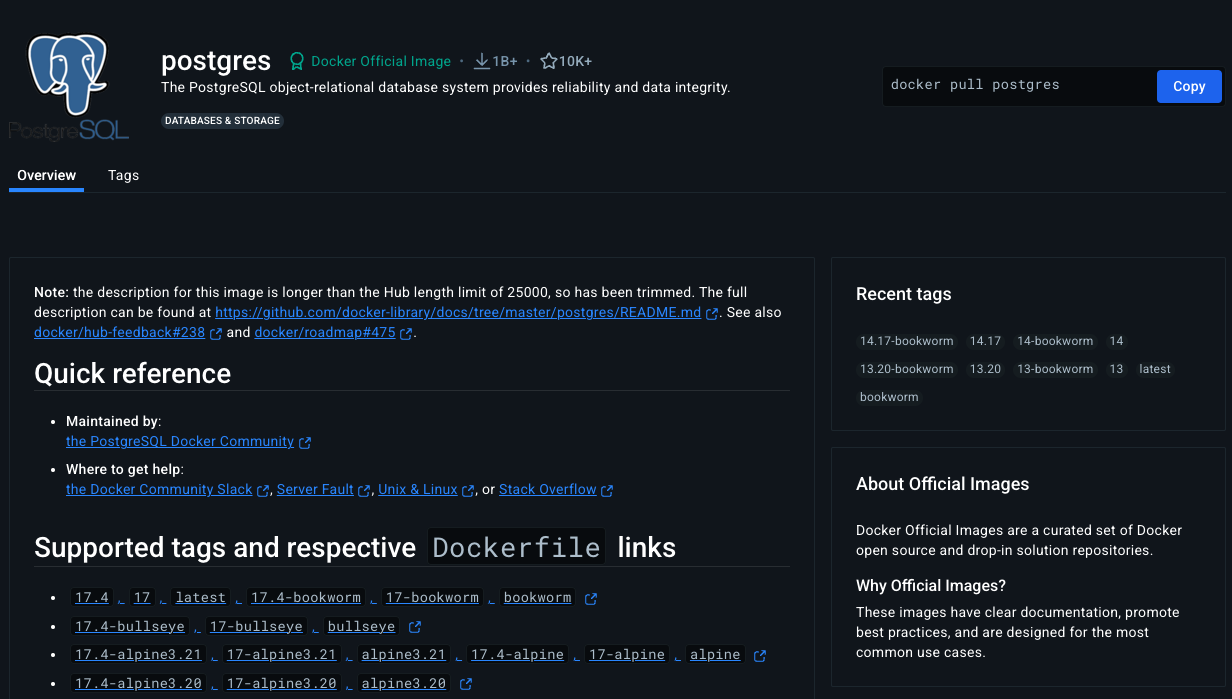This screenshot has width=1232, height=699.
Task: Copy the docker pull postgres command
Action: pos(1189,86)
